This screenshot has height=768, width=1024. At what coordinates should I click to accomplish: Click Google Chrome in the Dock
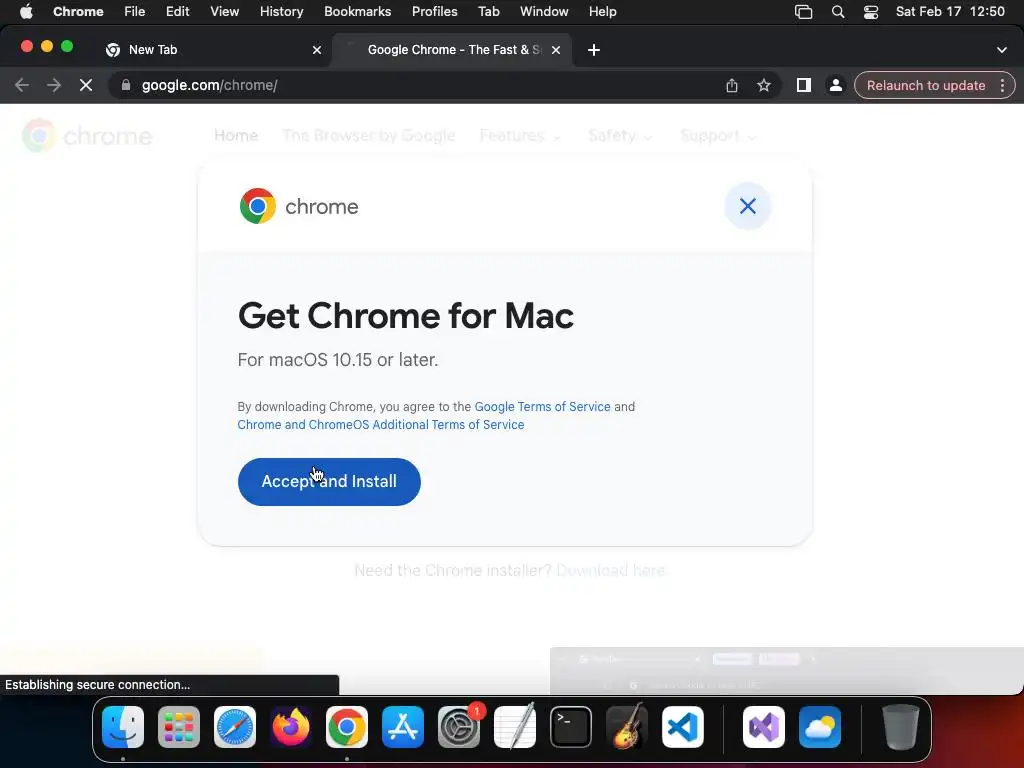(x=347, y=727)
